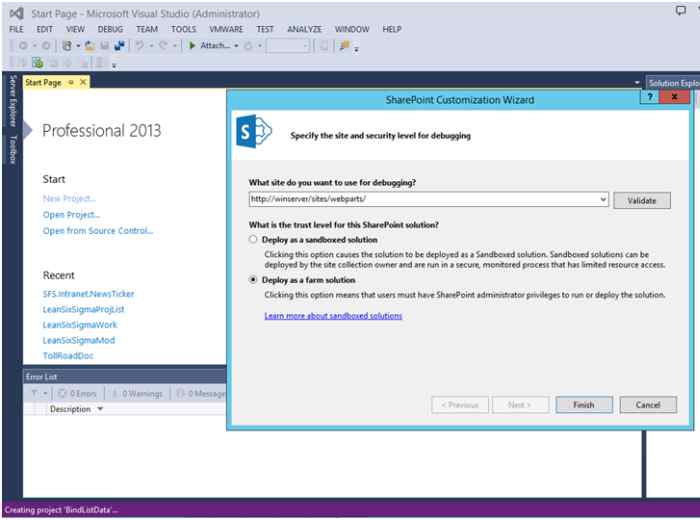Close the SharePoint Customization Wizard dialog
Screen dimensions: 700x520
pos(675,97)
